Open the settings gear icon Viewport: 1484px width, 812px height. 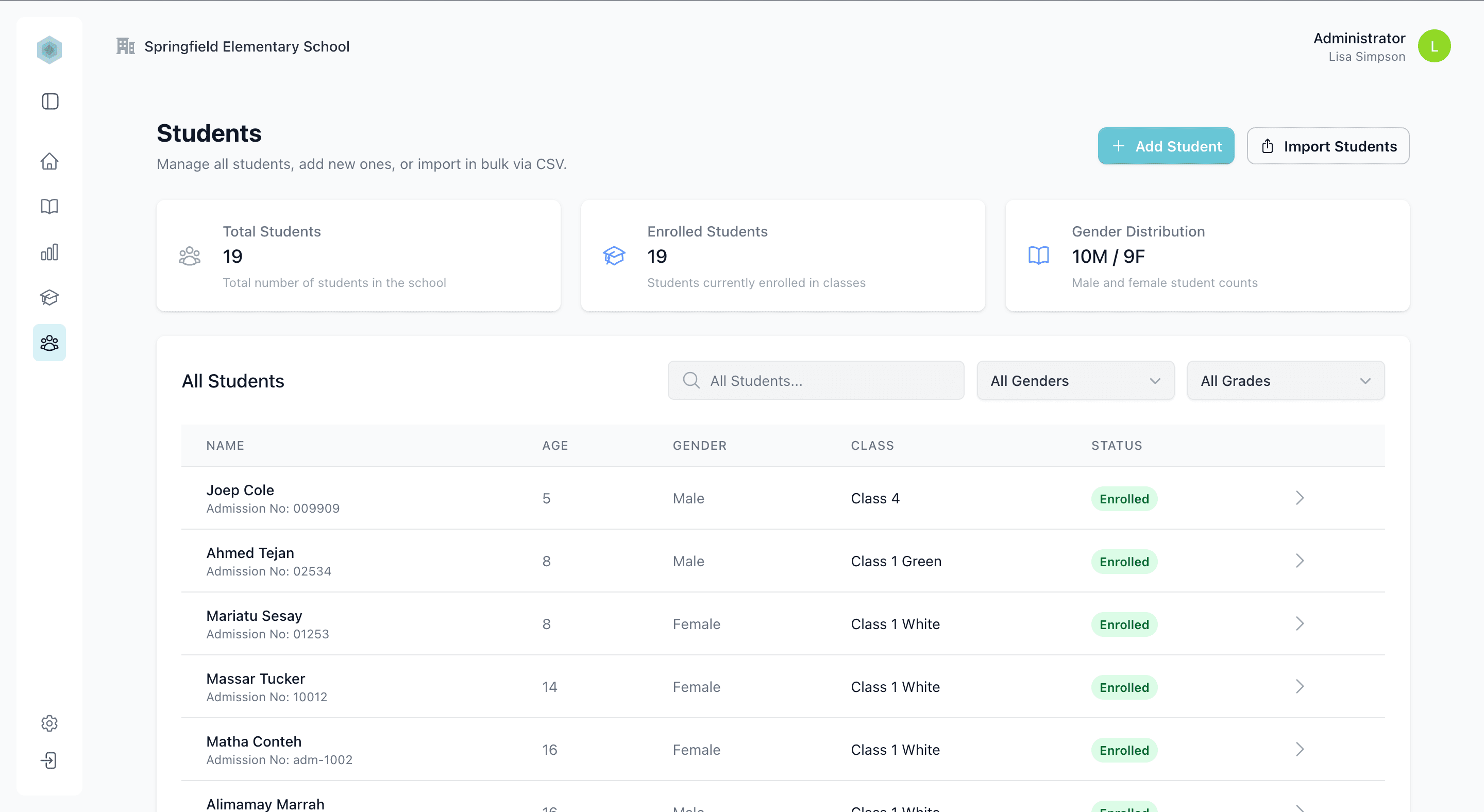(x=49, y=723)
